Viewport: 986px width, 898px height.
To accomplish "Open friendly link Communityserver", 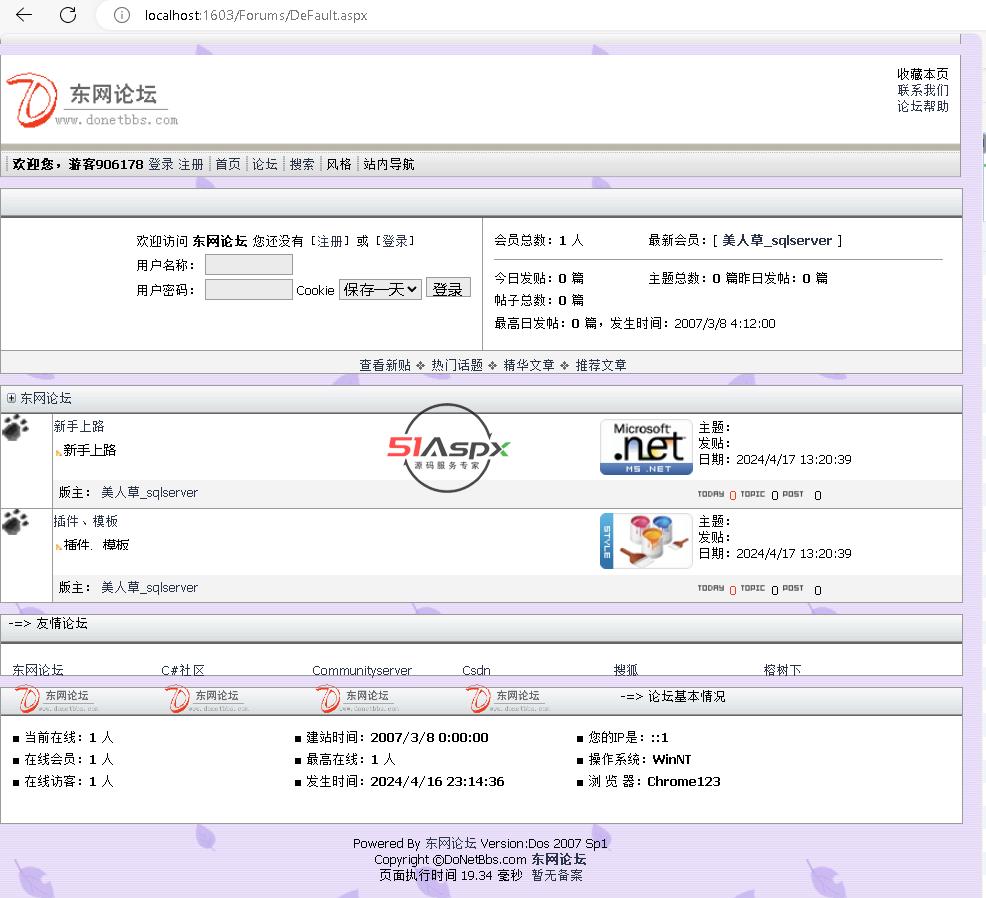I will tap(362, 670).
